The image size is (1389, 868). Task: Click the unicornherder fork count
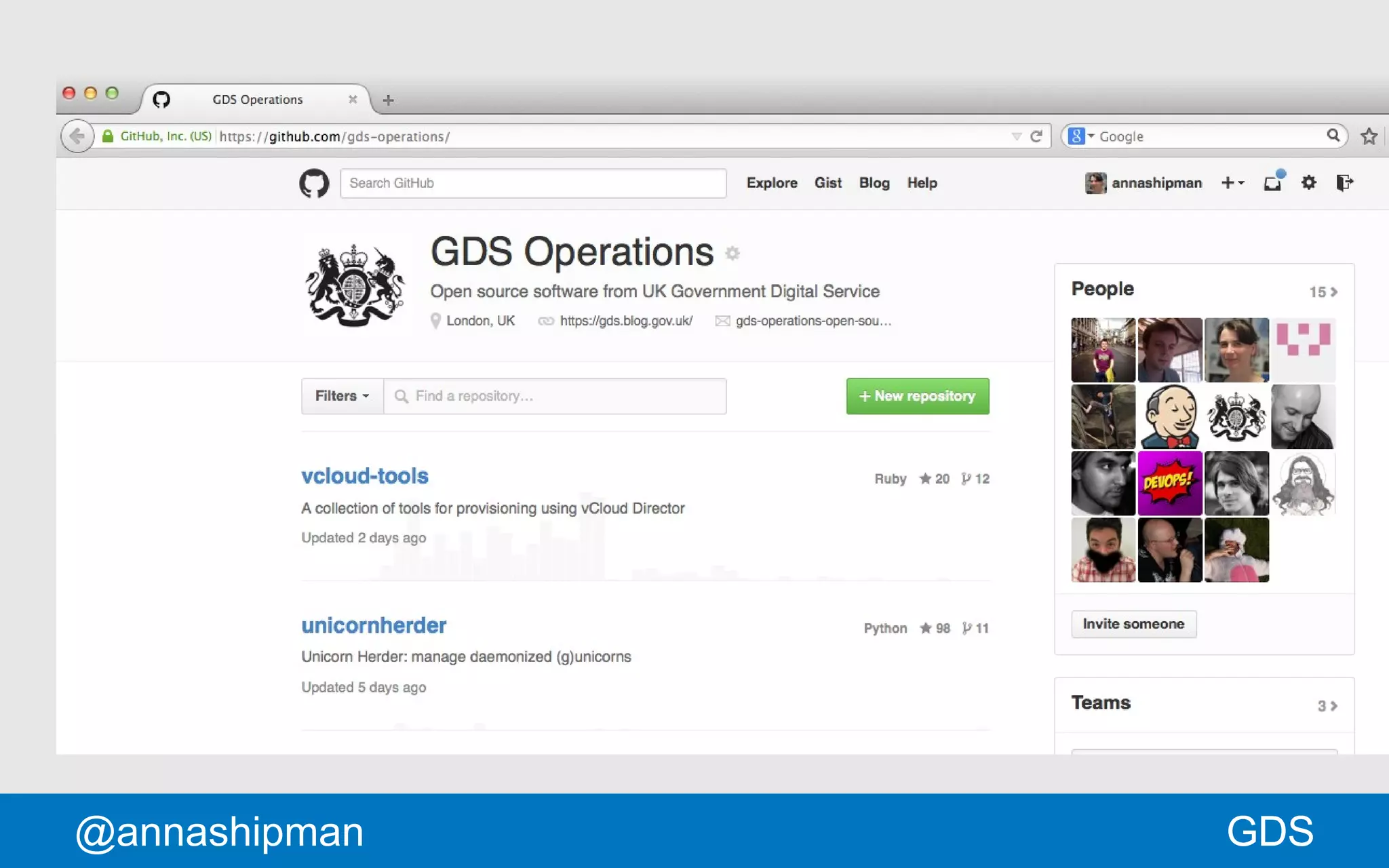[975, 629]
